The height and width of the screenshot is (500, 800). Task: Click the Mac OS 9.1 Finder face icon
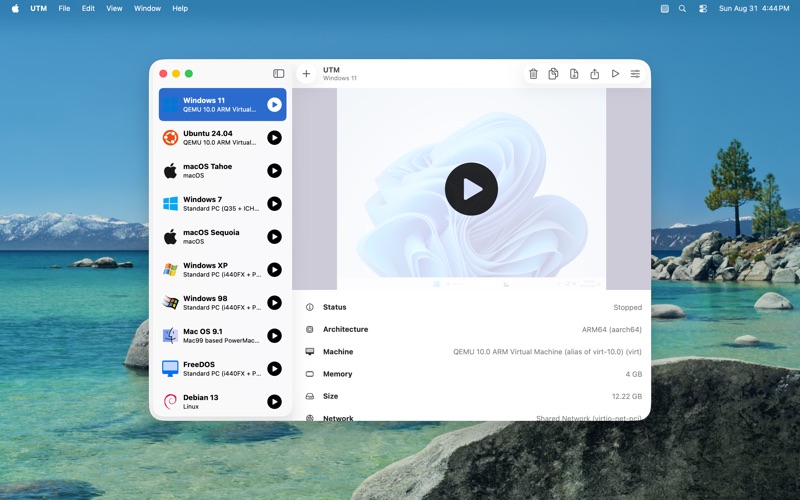pos(170,336)
